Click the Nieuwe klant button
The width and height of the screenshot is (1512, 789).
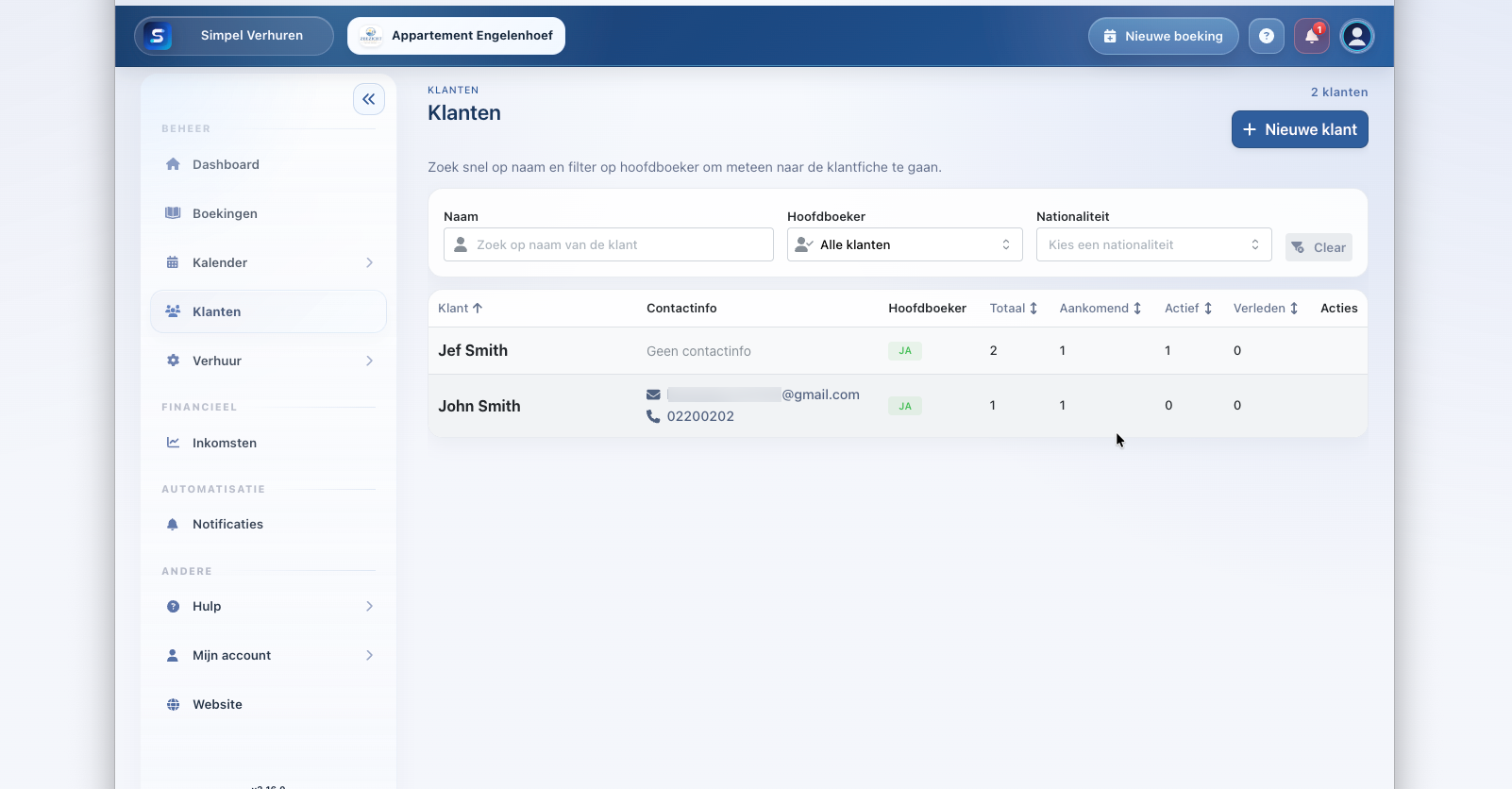(1299, 129)
